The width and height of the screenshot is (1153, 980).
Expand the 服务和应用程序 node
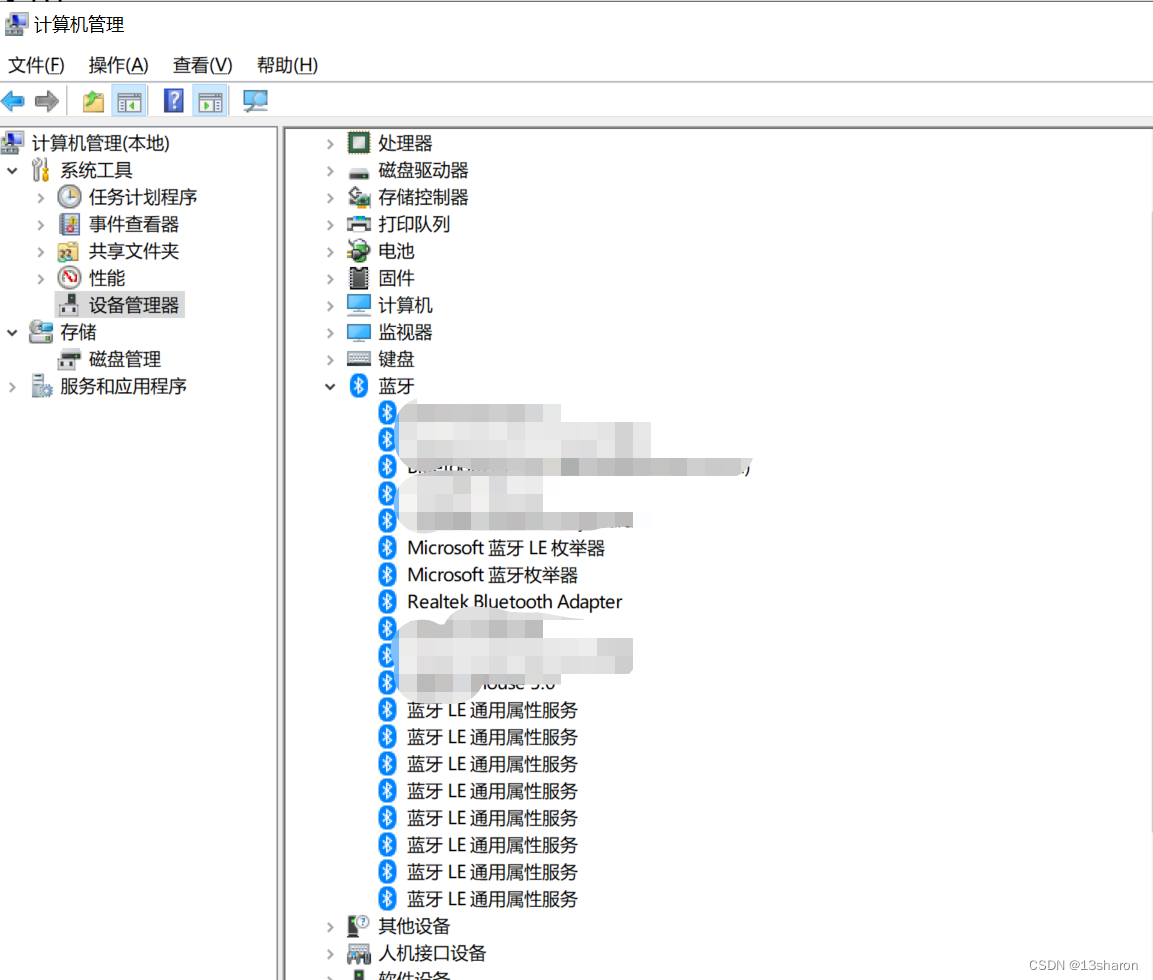[x=13, y=387]
